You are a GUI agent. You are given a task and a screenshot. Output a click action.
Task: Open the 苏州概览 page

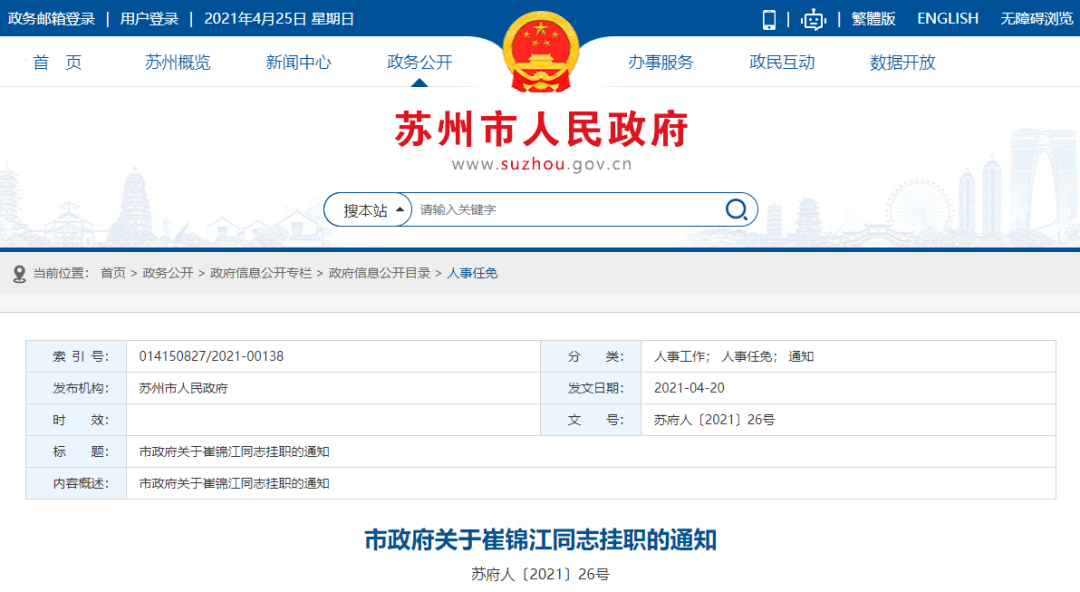[177, 61]
